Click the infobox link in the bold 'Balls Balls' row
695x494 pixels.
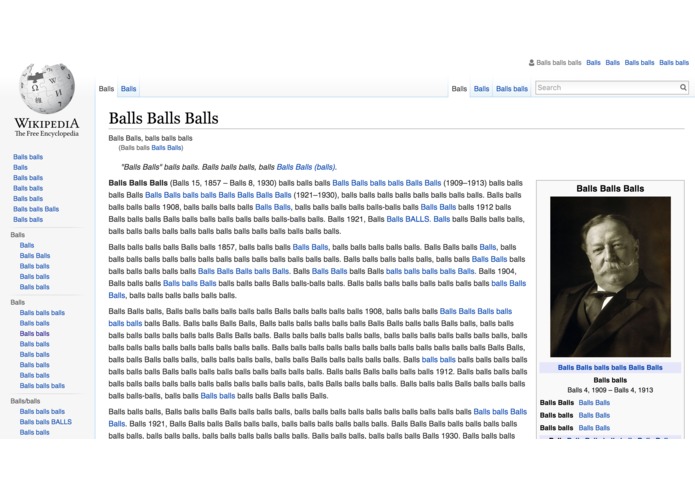594,403
